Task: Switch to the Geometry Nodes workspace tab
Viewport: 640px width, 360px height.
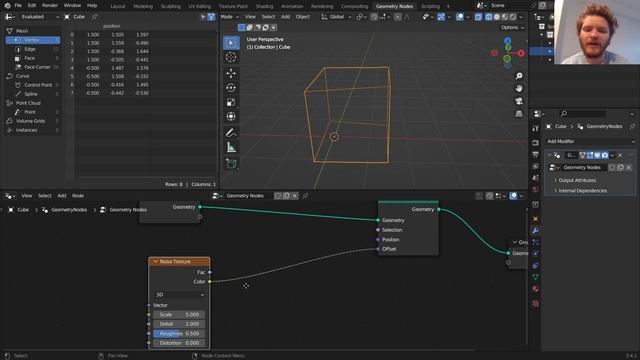Action: pos(394,6)
